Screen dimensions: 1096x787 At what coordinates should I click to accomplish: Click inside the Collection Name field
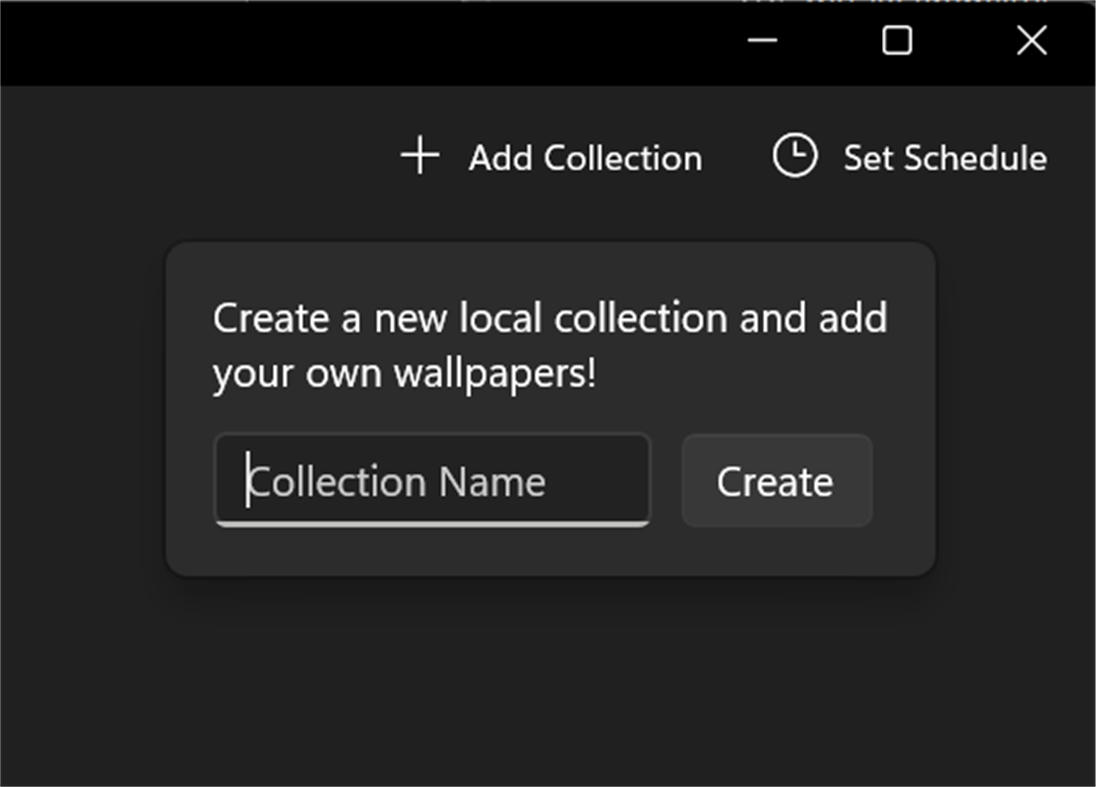coord(432,481)
